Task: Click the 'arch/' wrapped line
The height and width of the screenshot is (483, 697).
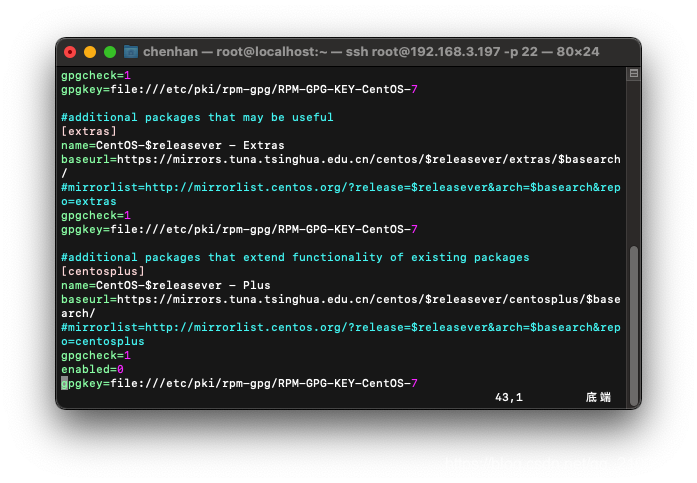Action: pos(78,313)
